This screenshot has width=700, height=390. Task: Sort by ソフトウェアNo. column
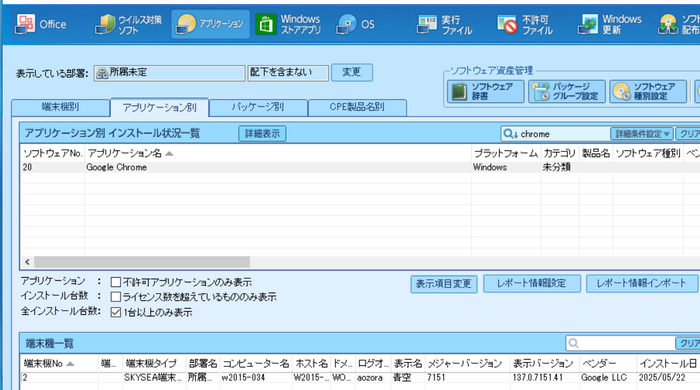tap(53, 154)
